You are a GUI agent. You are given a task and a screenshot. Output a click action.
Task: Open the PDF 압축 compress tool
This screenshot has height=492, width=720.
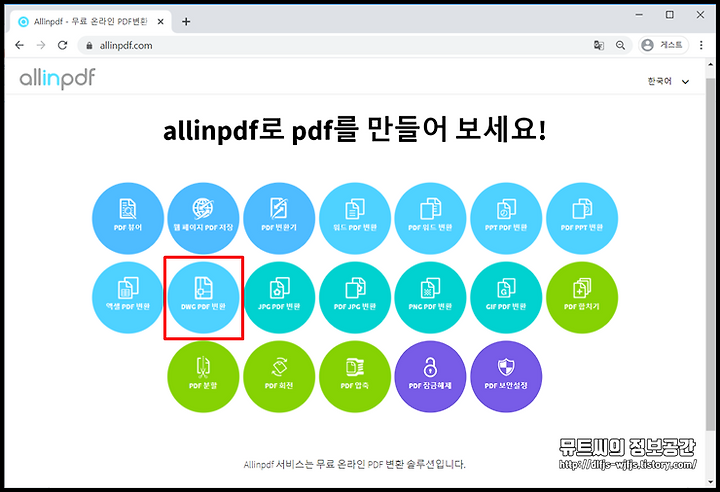tap(355, 377)
